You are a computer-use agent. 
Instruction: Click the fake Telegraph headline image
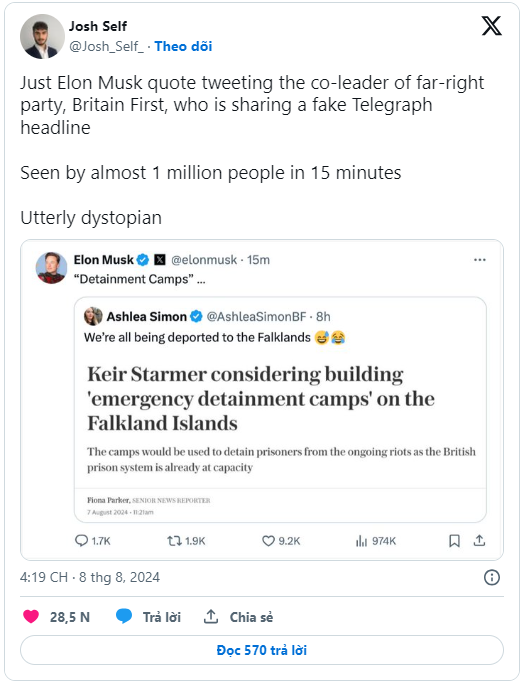click(280, 438)
